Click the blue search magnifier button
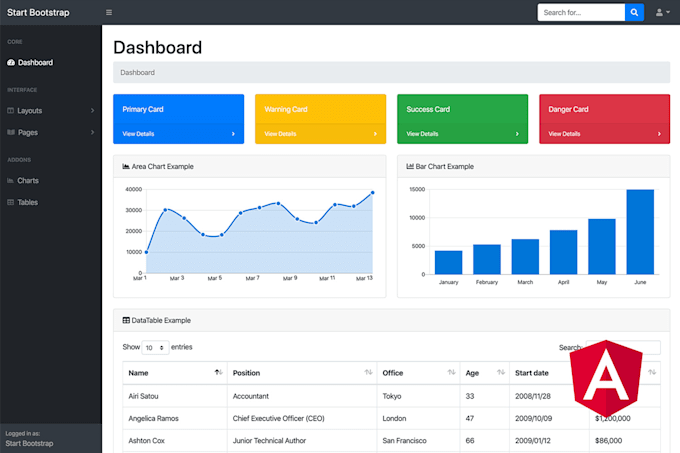Screen dimensions: 680x453 tap(634, 12)
